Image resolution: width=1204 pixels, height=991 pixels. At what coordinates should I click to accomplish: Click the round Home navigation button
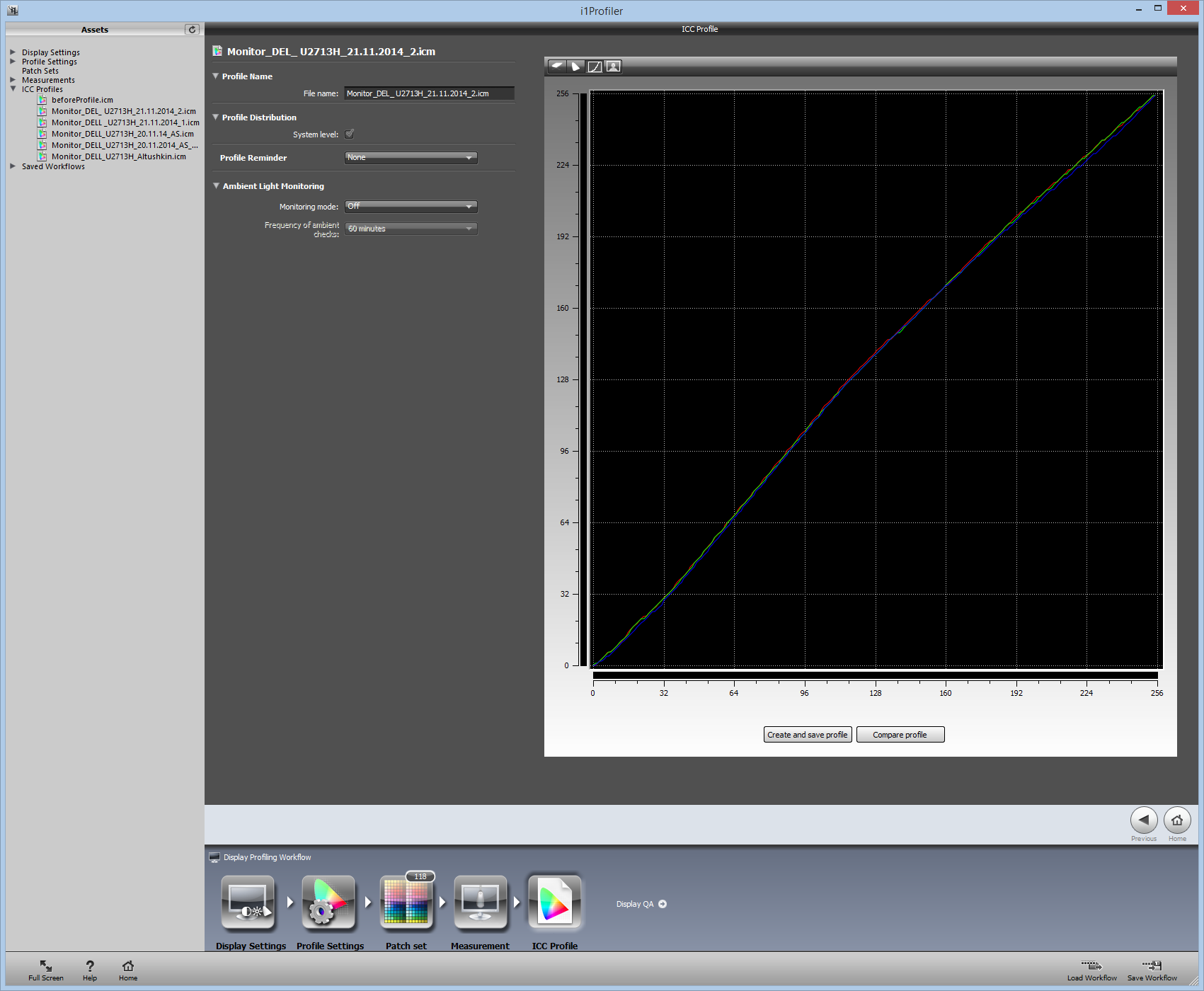tap(1177, 820)
